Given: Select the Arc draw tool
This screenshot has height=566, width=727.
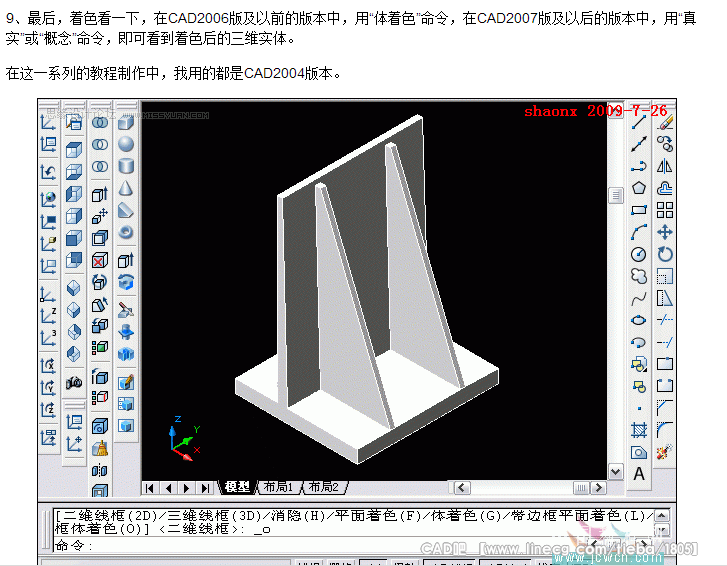Looking at the screenshot, I should [x=638, y=232].
